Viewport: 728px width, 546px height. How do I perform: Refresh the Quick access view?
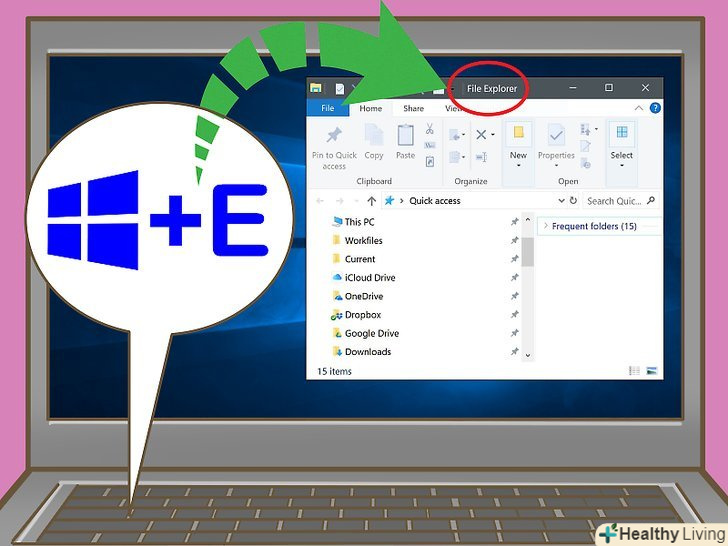click(x=573, y=201)
